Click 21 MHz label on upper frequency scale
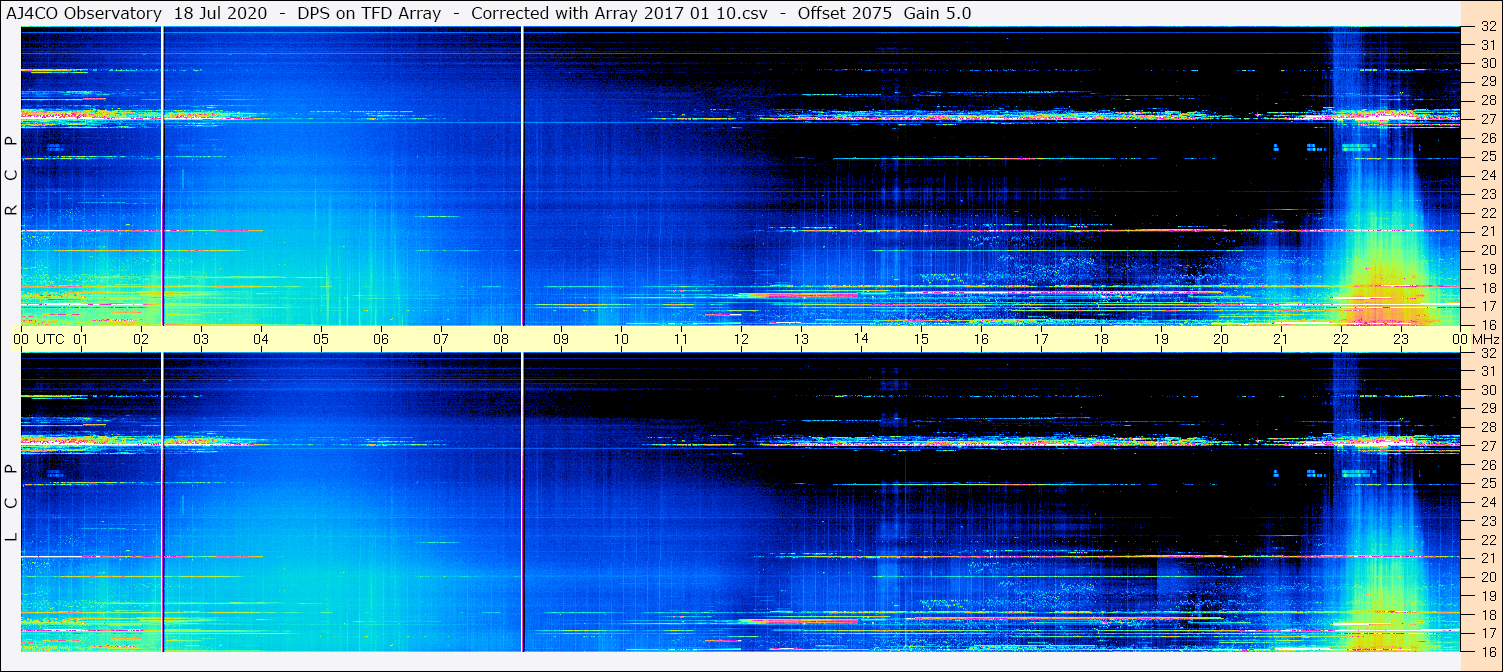Viewport: 1503px width, 672px height. tap(1487, 231)
